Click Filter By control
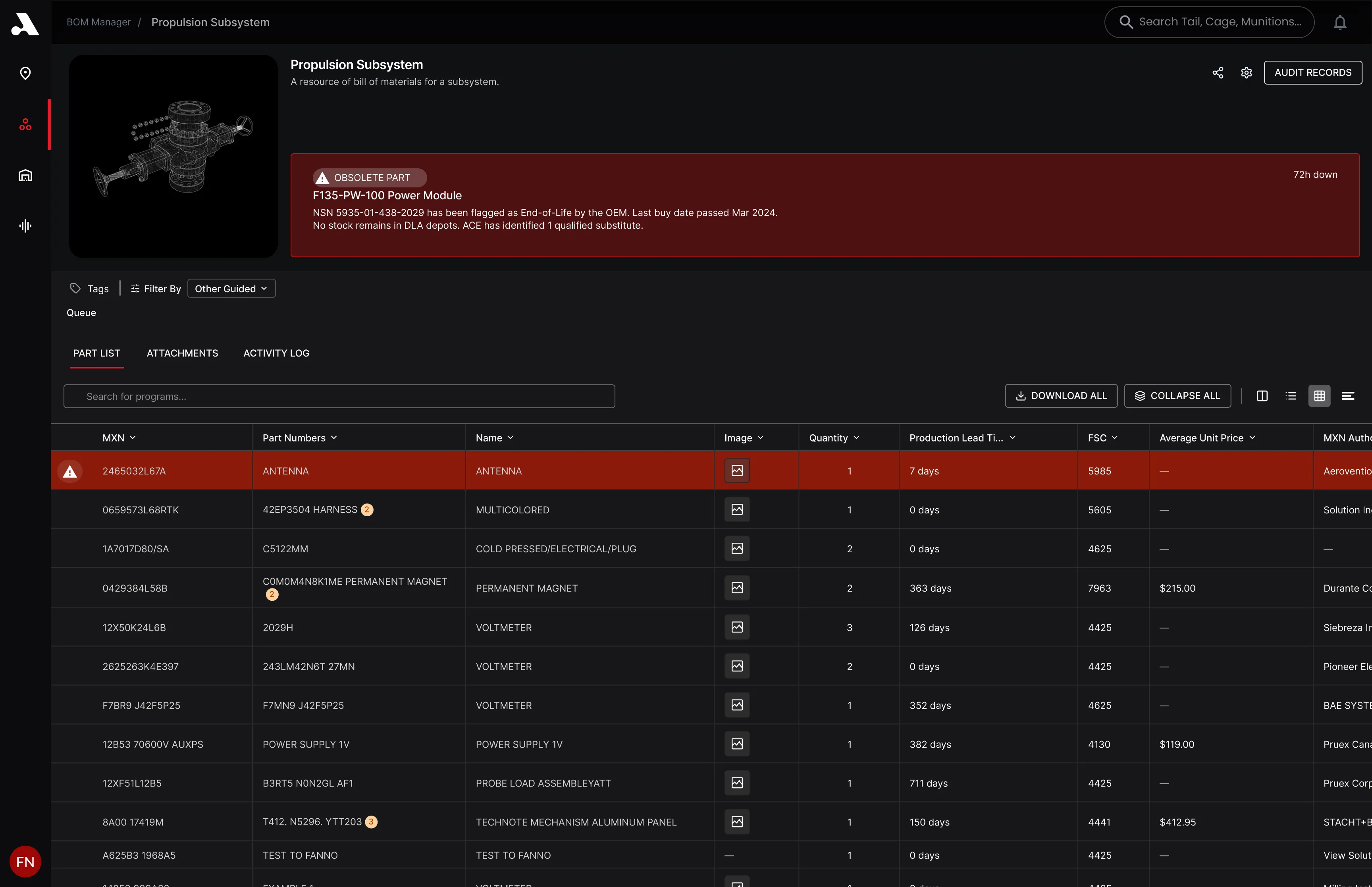Screen dimensions: 1372x887 (x=156, y=289)
